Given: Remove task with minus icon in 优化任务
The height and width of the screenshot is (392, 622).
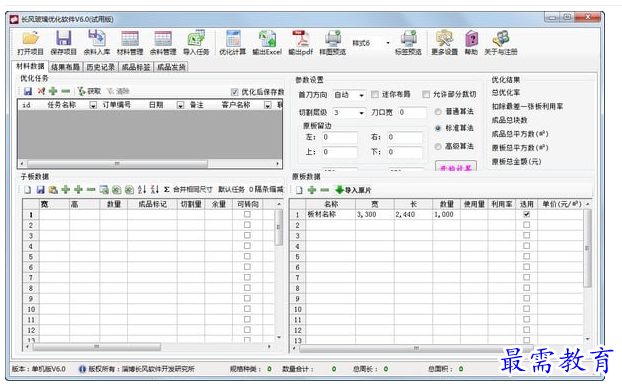Looking at the screenshot, I should [x=65, y=91].
